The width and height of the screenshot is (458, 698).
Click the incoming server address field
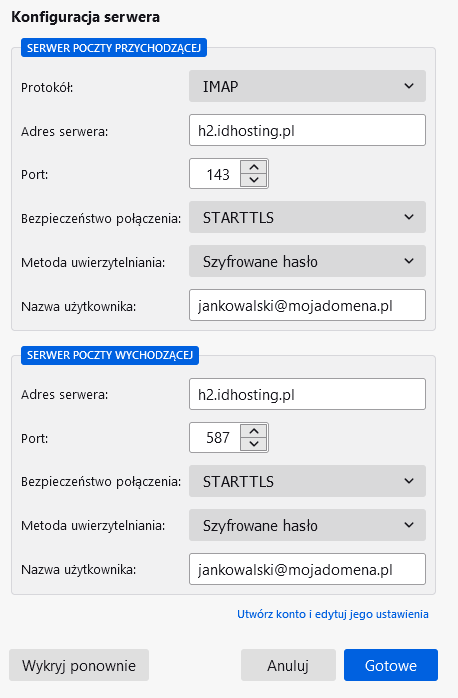(x=307, y=130)
